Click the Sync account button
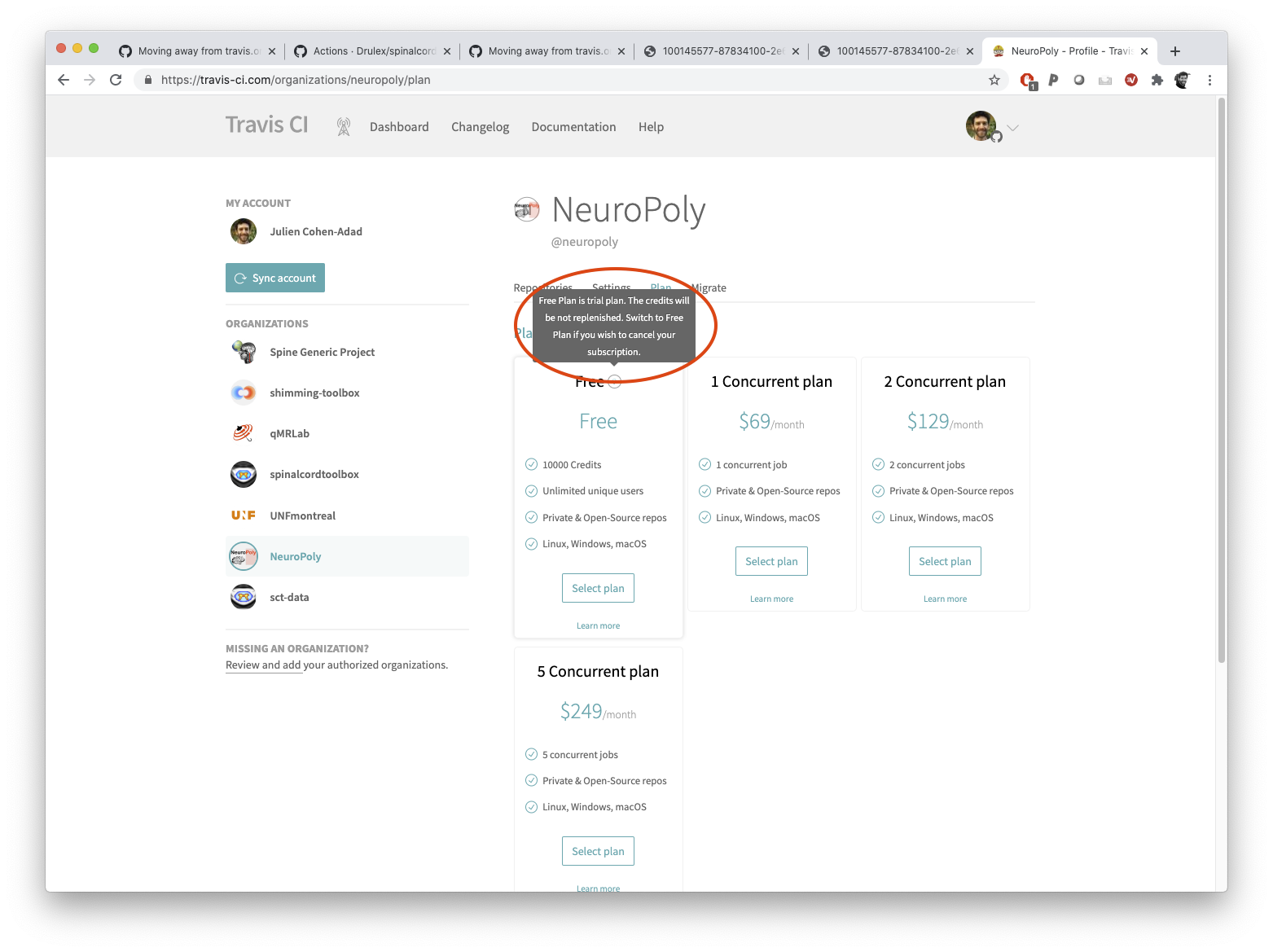 pos(275,278)
